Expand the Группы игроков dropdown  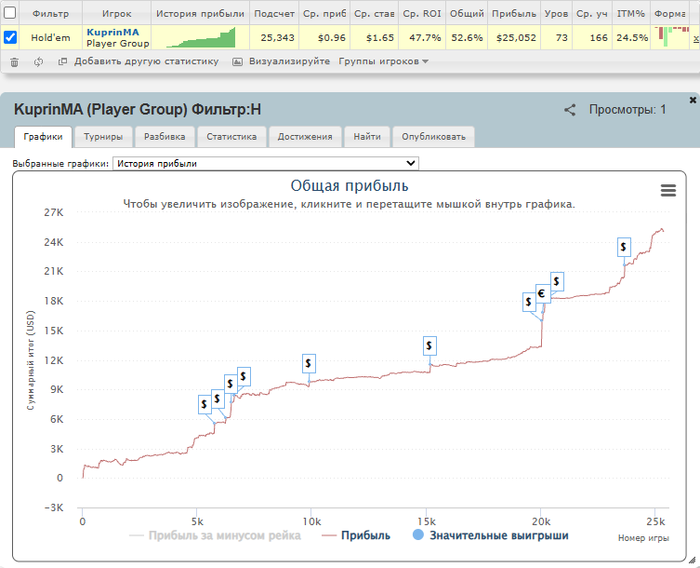pyautogui.click(x=383, y=62)
